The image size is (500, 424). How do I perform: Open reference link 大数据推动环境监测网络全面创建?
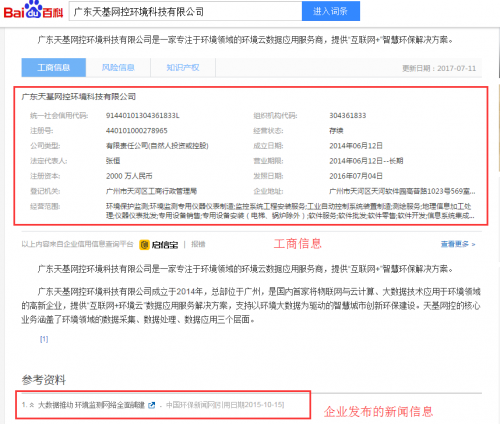pyautogui.click(x=91, y=405)
